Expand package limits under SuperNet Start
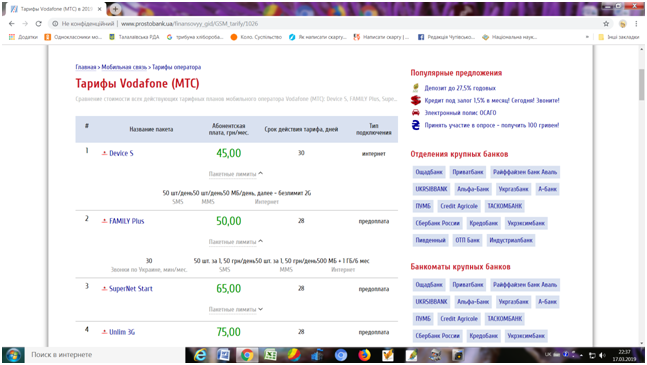This screenshot has height=365, width=647. tap(236, 309)
